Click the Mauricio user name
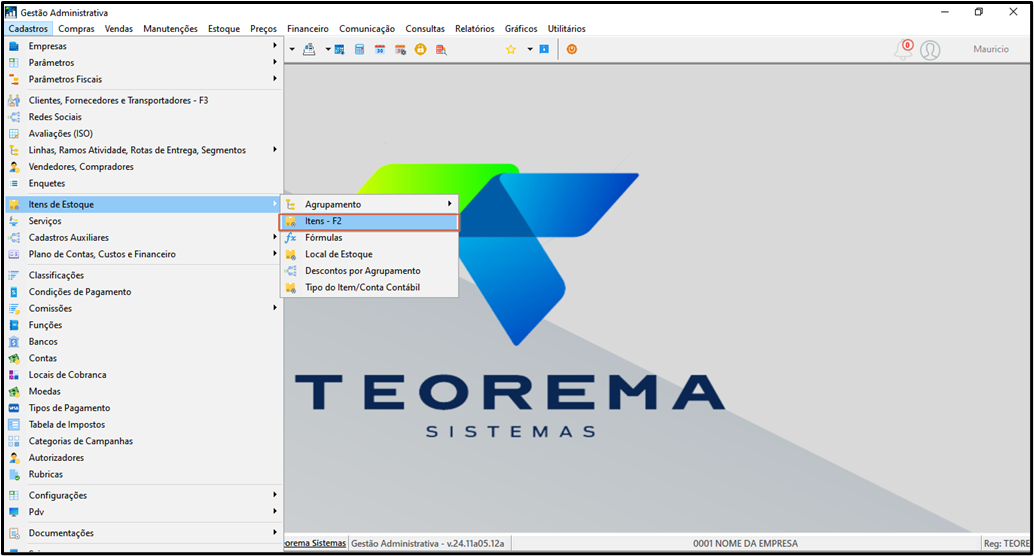 point(991,49)
